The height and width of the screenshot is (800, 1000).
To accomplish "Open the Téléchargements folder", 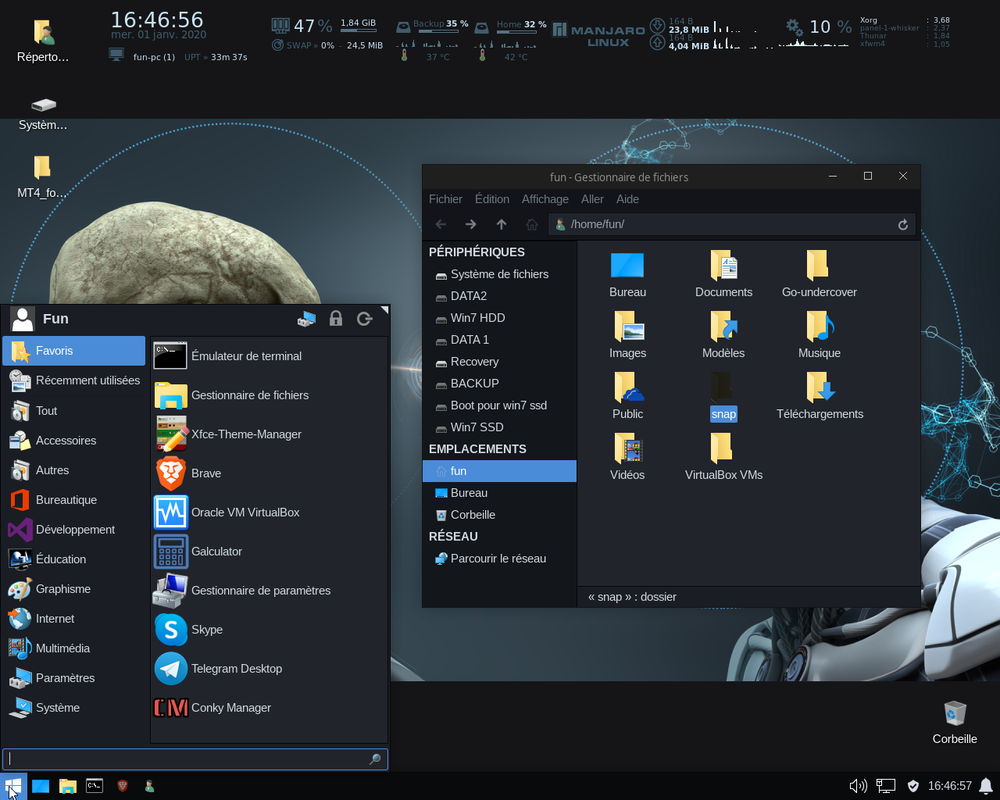I will point(820,396).
